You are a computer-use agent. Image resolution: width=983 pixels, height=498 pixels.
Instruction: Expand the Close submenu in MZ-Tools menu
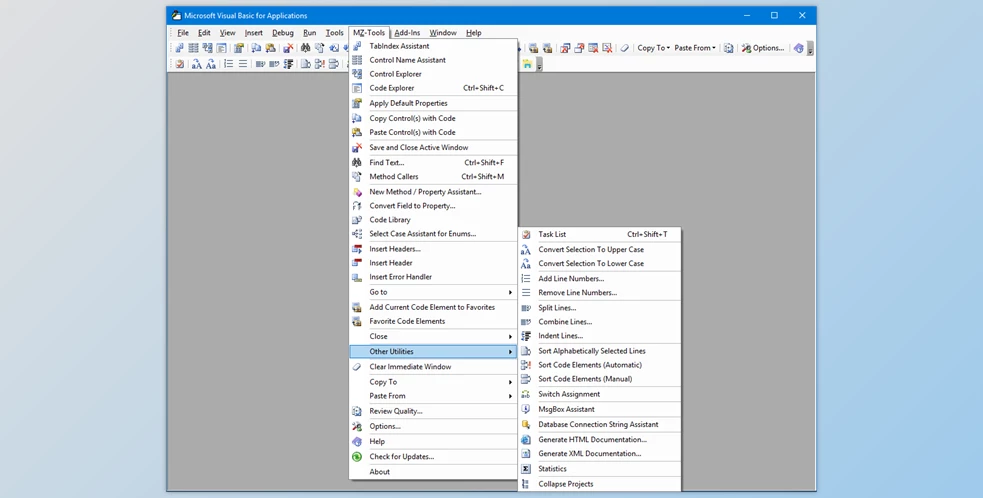click(x=433, y=336)
